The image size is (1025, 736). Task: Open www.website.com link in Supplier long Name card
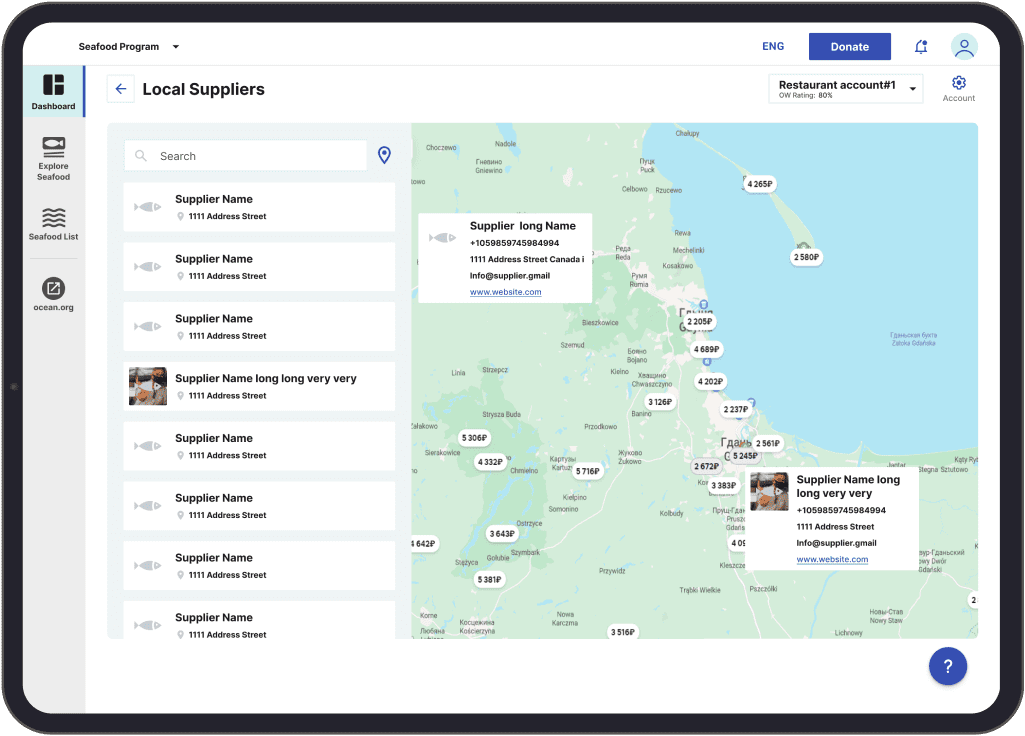pos(505,292)
